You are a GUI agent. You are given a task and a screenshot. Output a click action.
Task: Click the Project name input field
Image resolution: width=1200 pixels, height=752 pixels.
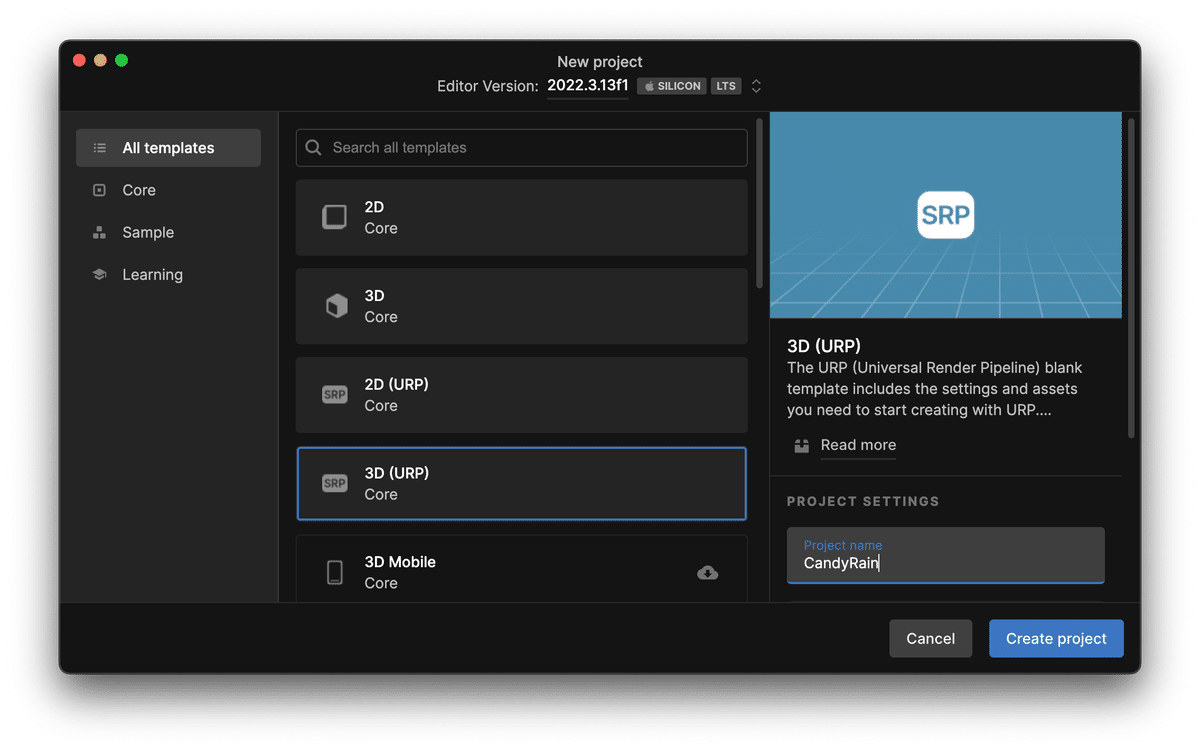point(945,555)
